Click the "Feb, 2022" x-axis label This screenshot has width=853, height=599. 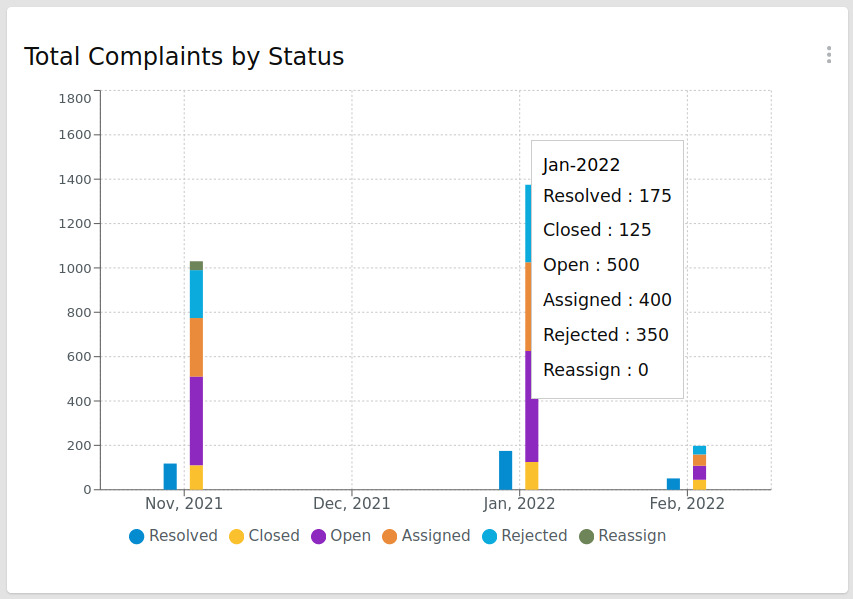(687, 504)
